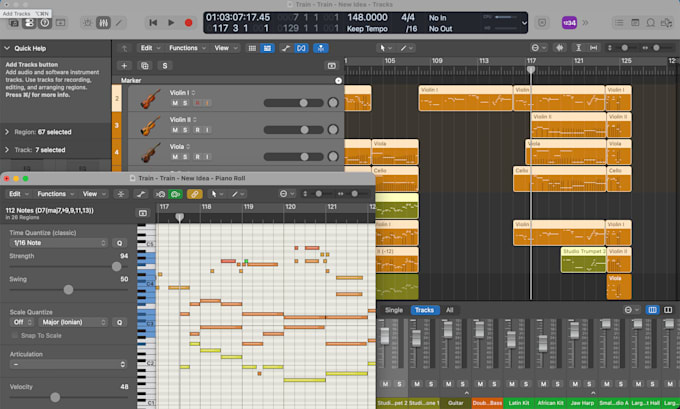
Task: Click the Add Tracks plus button
Action: [x=124, y=65]
